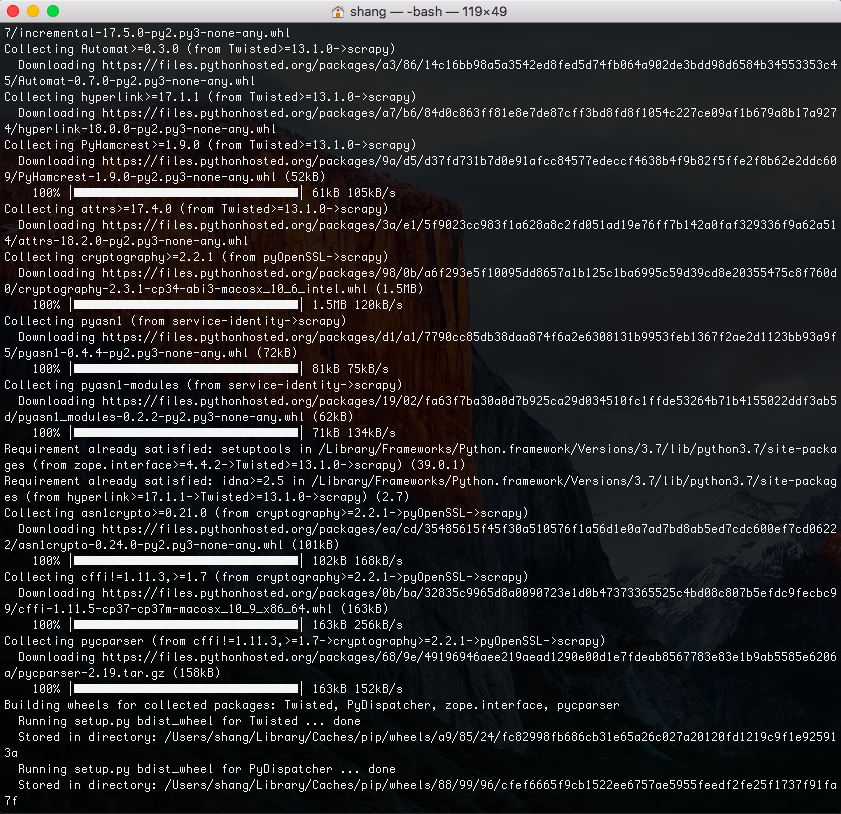841x814 pixels.
Task: Click the line 'Collecting attrs>=17.4.0'
Action: pyautogui.click(x=196, y=209)
